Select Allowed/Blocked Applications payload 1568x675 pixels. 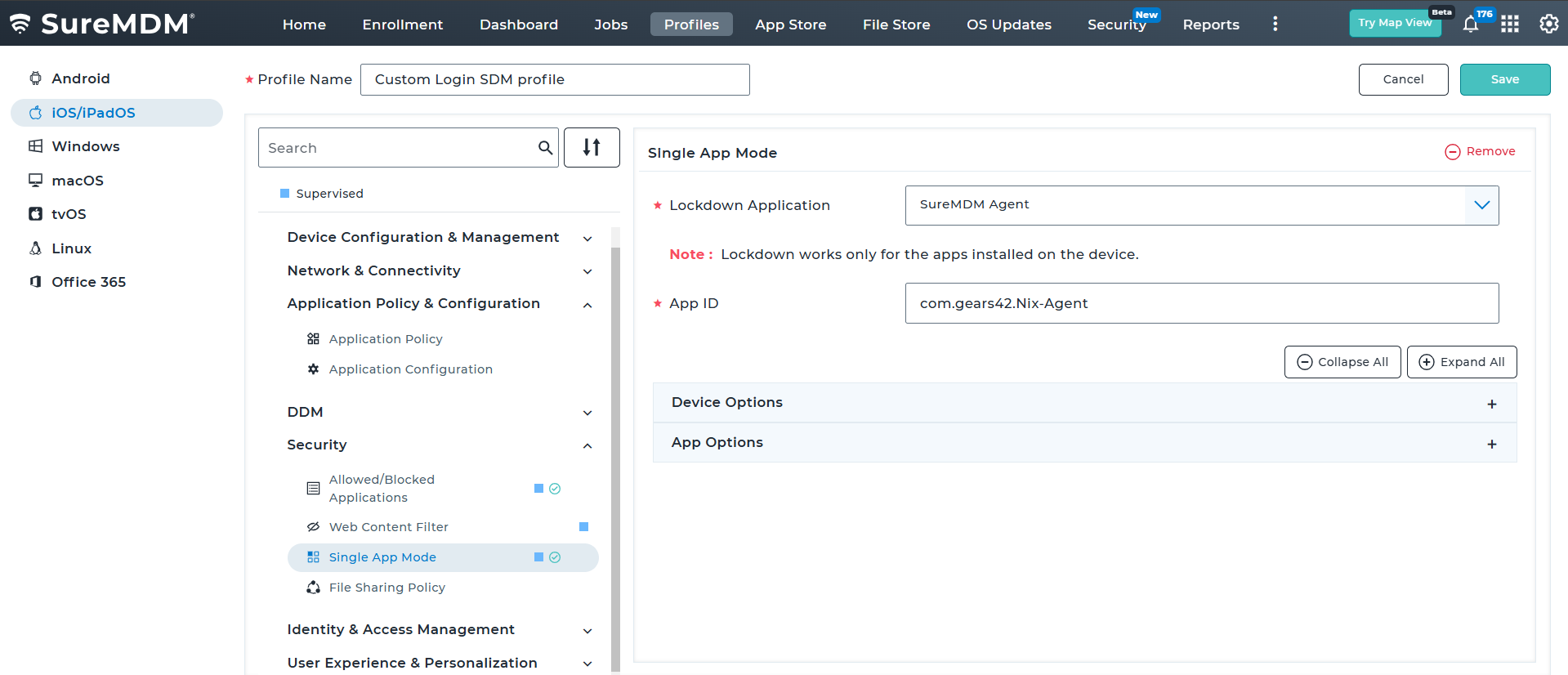coord(382,489)
